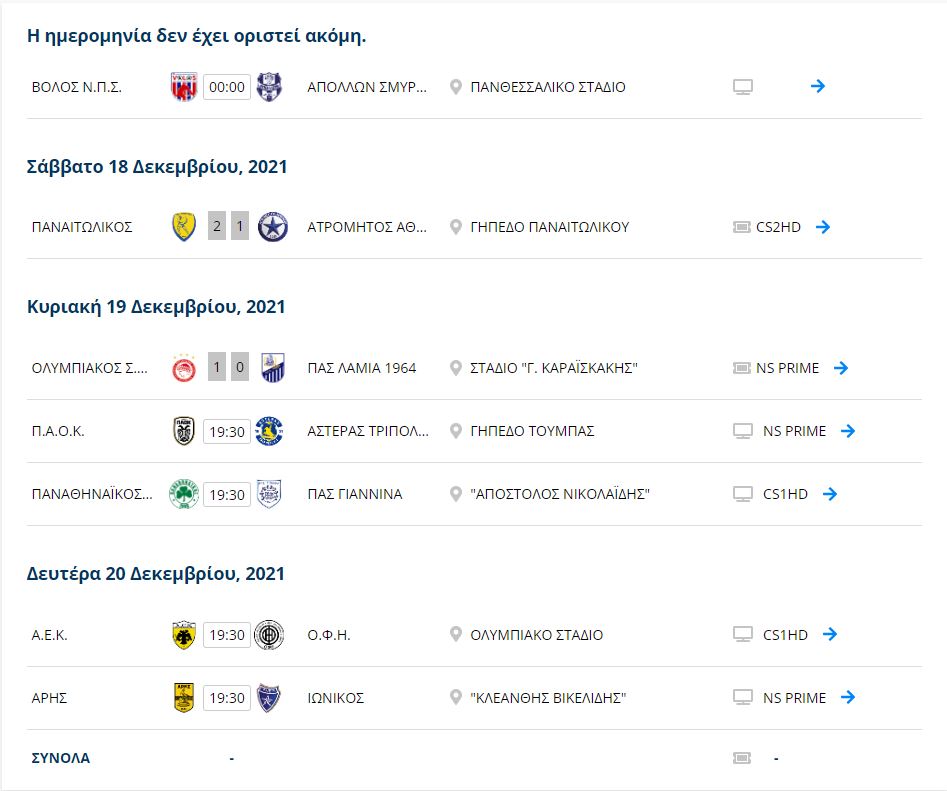Screen dimensions: 947x791
Task: Click the NS PRIME TV icon for Olympiacos match
Action: point(742,368)
